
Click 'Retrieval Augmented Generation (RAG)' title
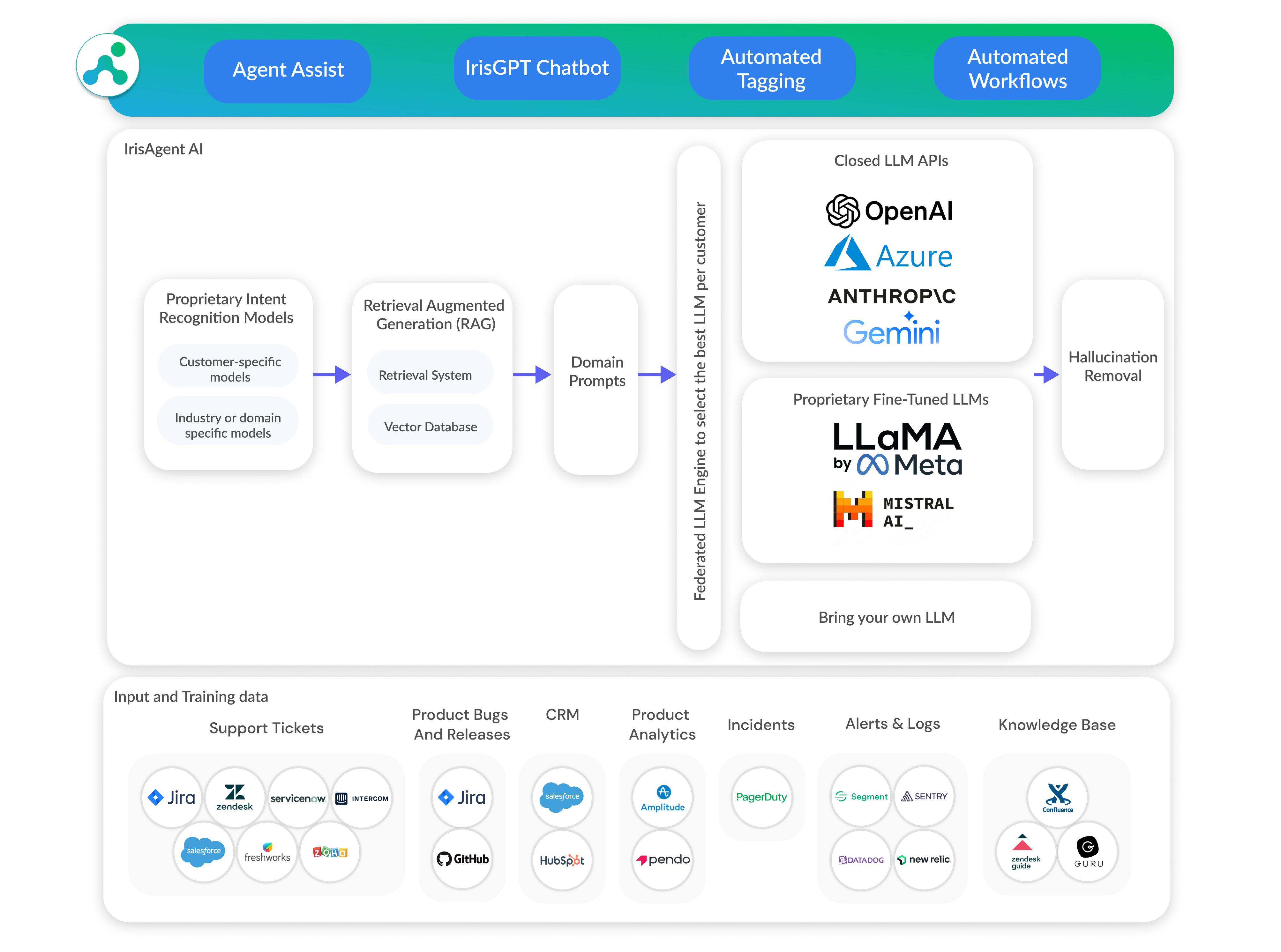(x=433, y=315)
